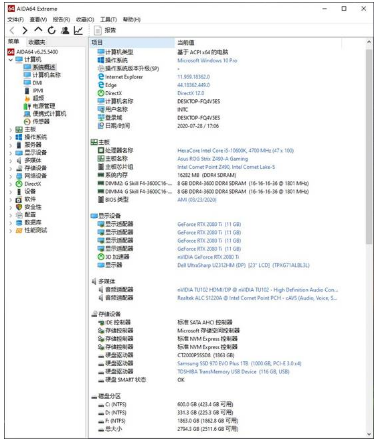
Task: Open the user icon in the toolbar
Action: coord(65,30)
